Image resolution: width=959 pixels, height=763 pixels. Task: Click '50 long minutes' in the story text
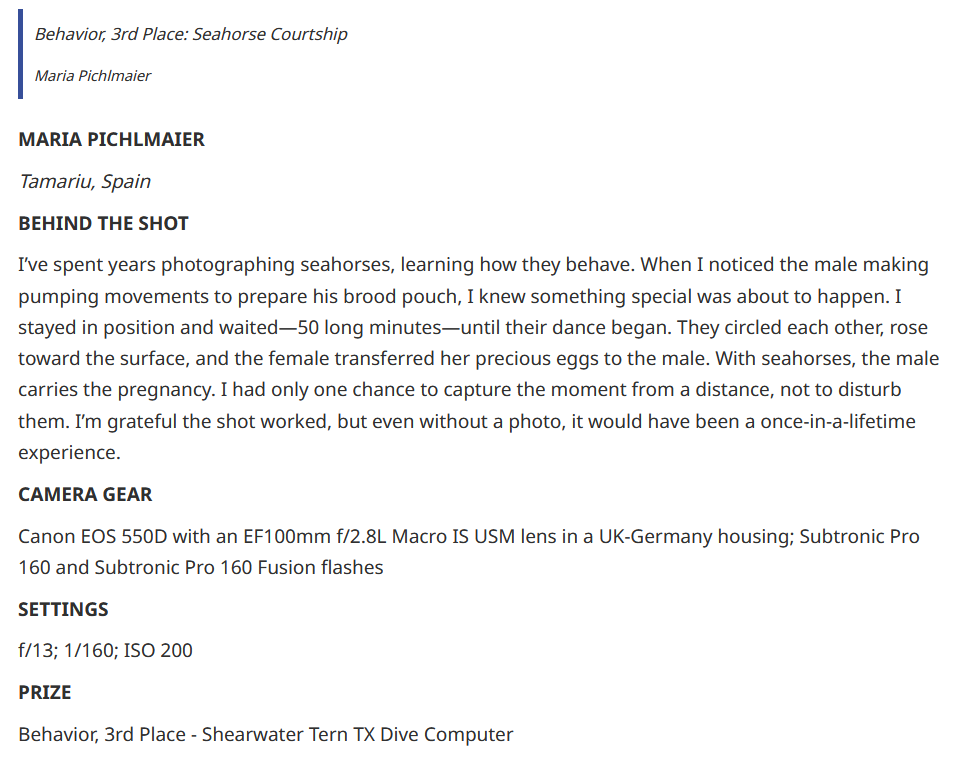[x=369, y=328]
